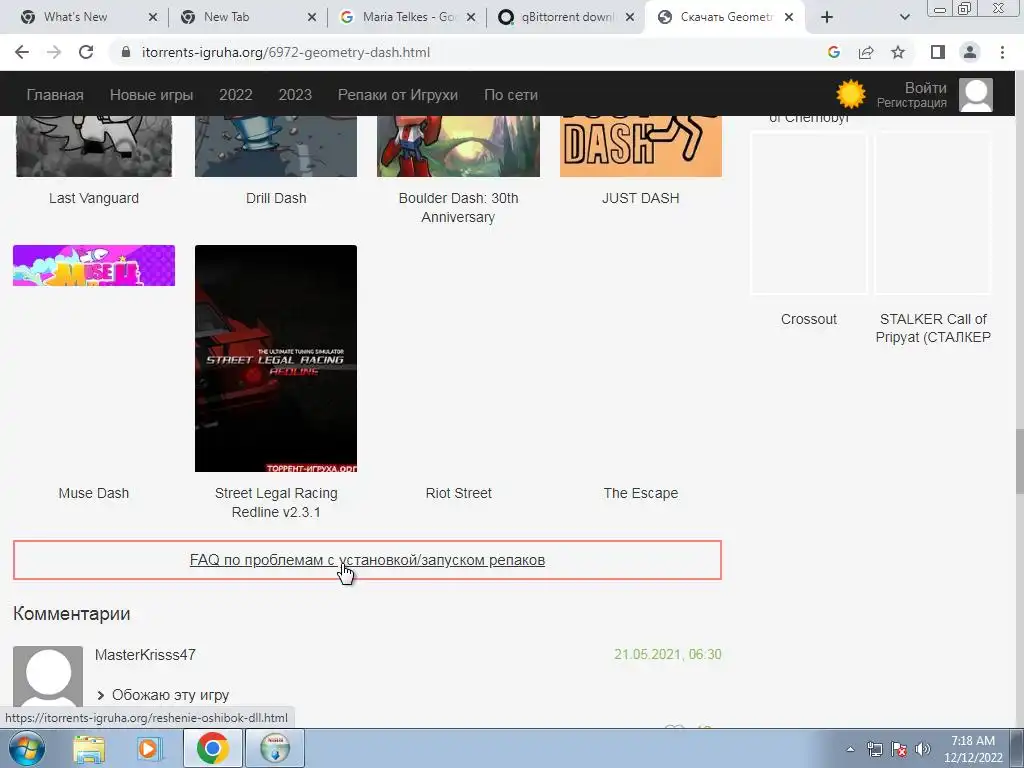Screen dimensions: 1024x768
Task: Click the address bar URL
Action: 285,52
